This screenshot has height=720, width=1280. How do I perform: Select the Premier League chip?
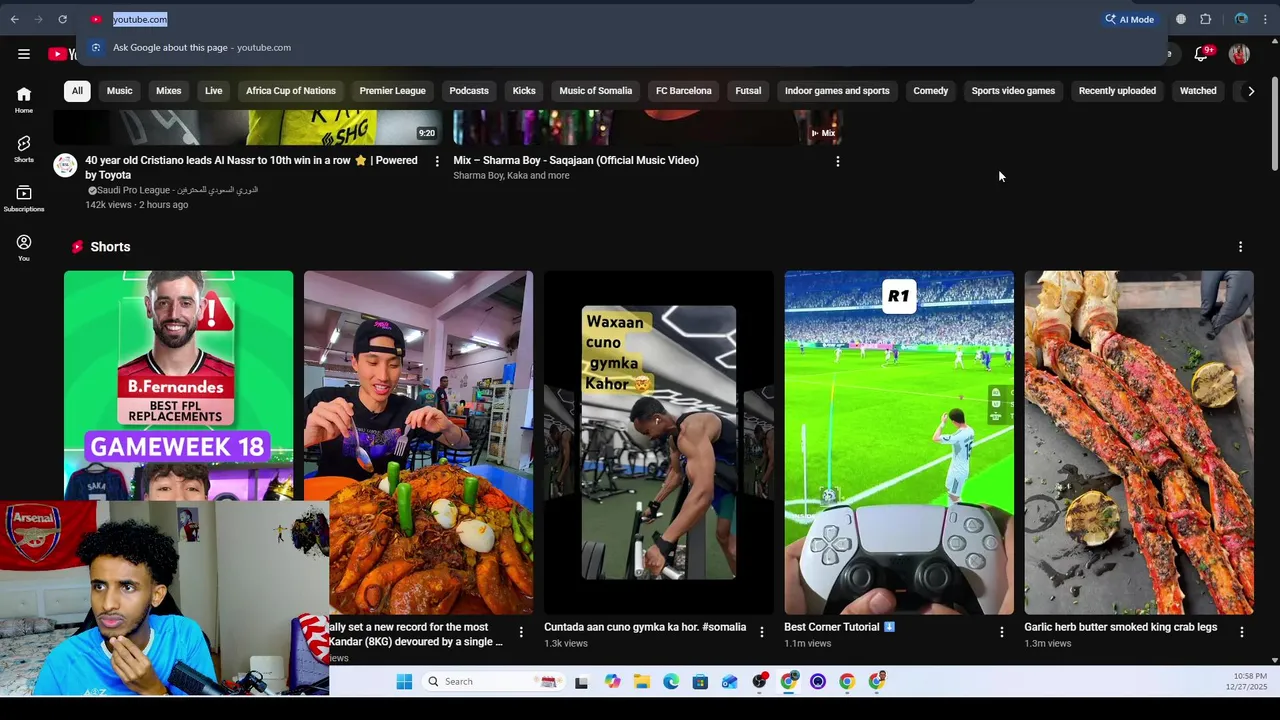click(392, 91)
